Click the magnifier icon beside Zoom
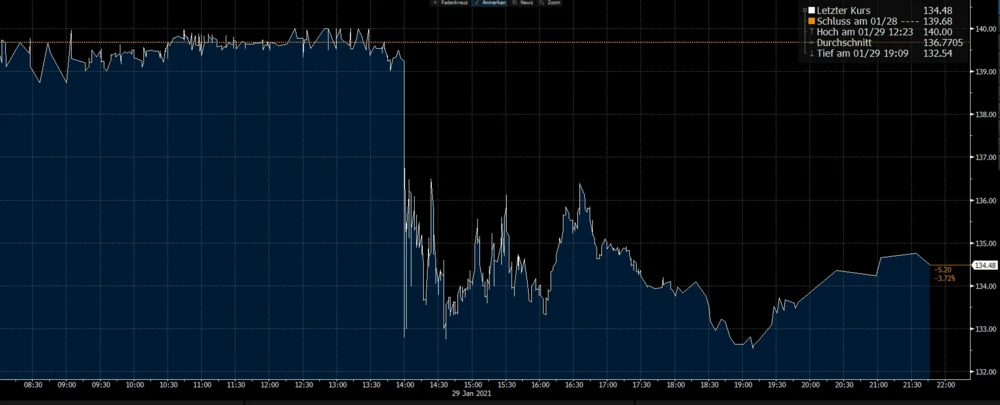1000x405 pixels. (x=541, y=3)
